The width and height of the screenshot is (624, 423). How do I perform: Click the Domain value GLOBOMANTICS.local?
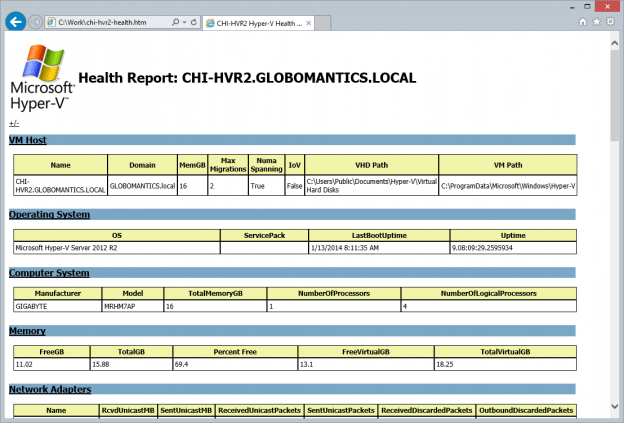coord(142,186)
